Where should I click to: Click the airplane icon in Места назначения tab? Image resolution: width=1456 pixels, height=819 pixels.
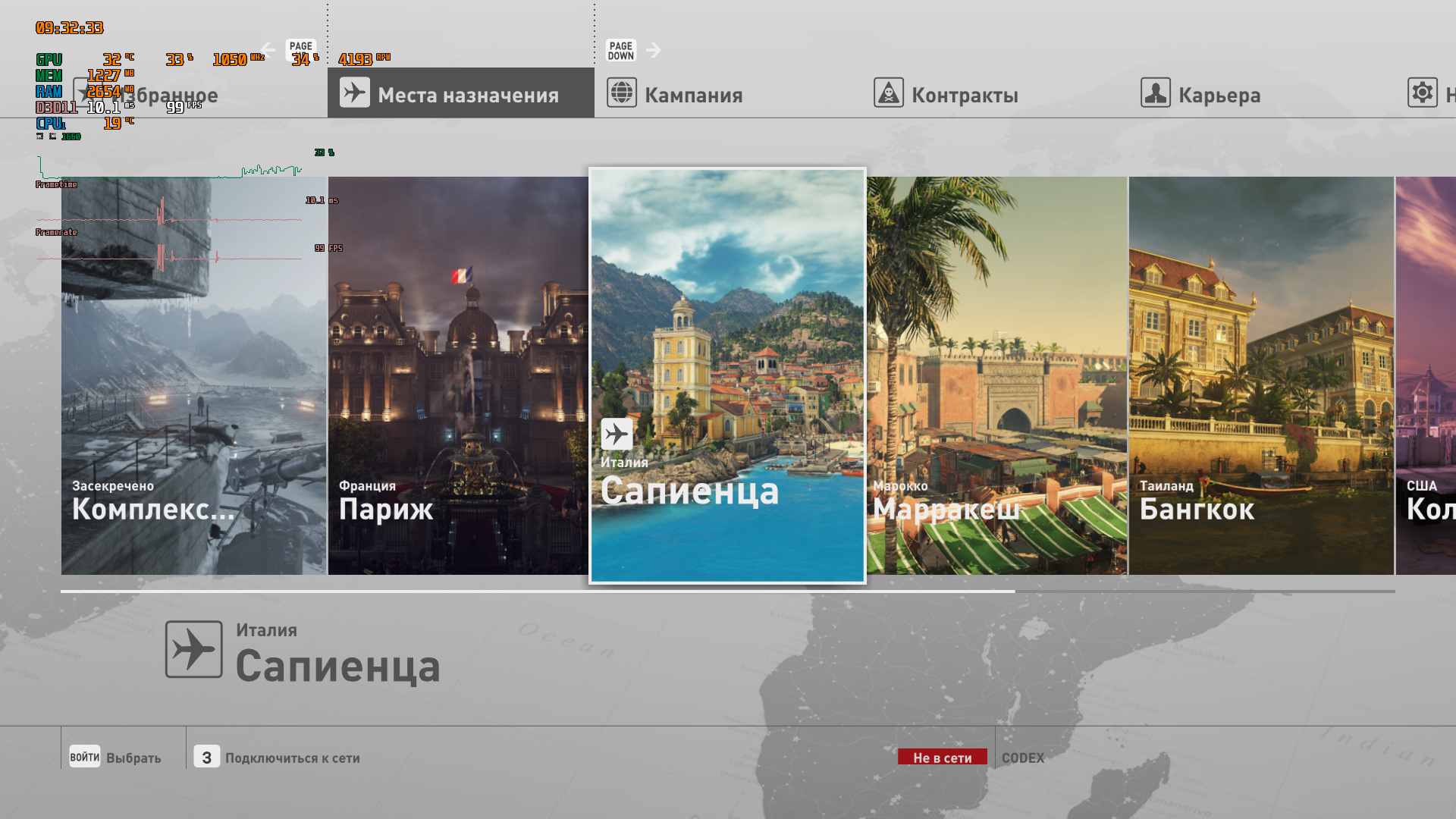[x=354, y=93]
